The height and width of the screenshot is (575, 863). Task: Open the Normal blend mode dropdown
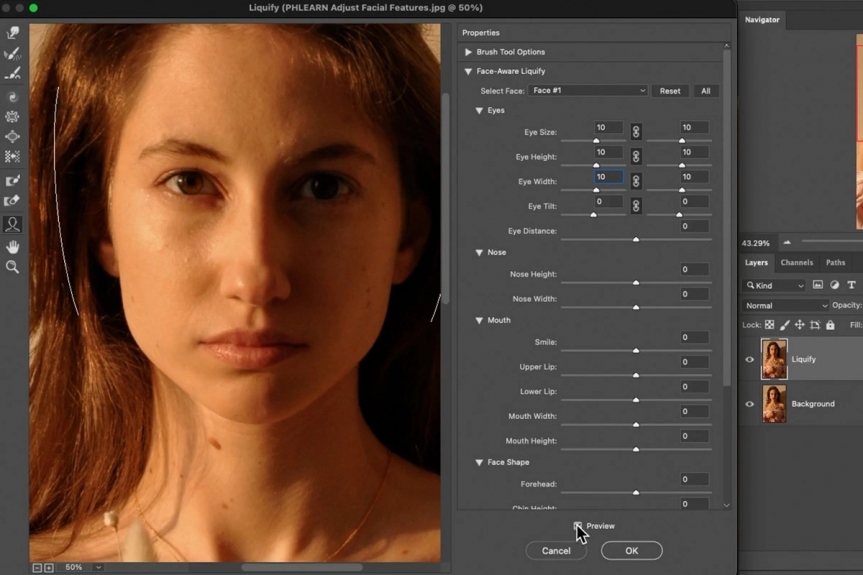click(x=786, y=305)
